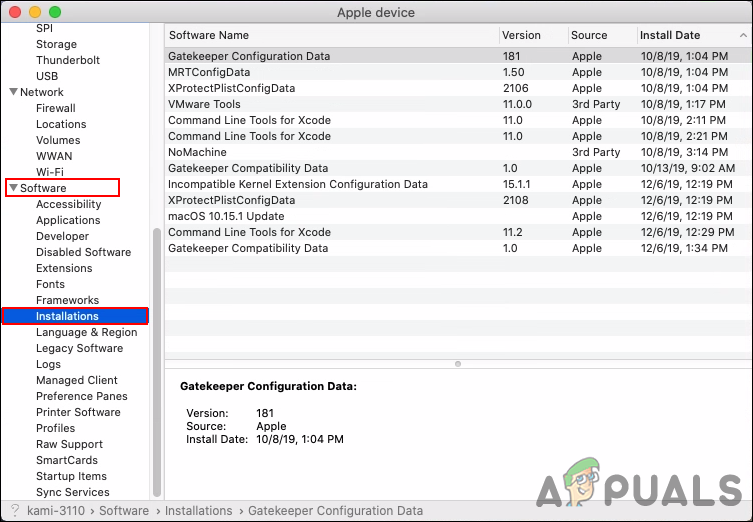Open Fonts in the sidebar
Viewport: 753px width, 522px height.
pos(50,284)
